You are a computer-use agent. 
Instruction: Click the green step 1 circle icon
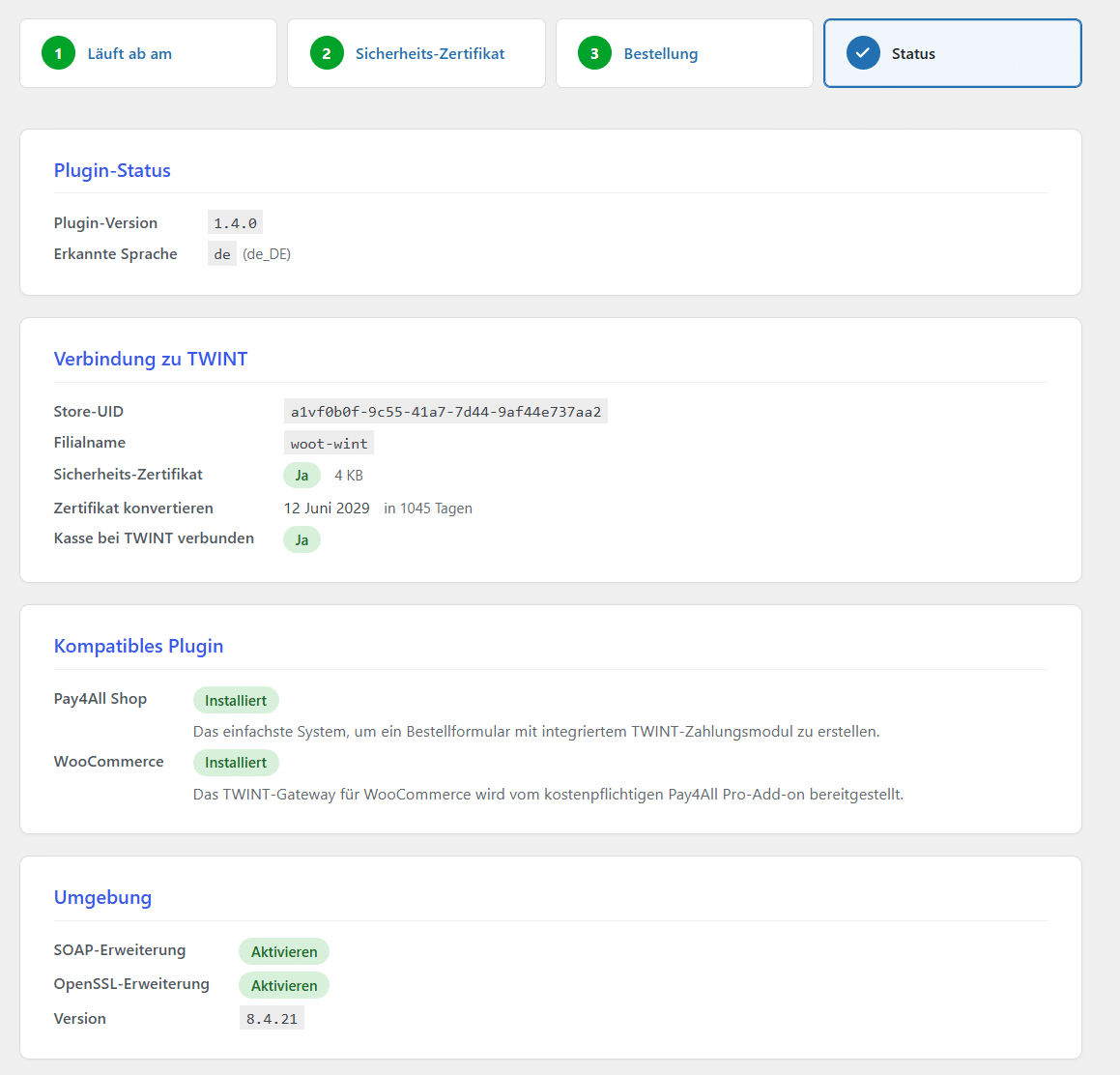(x=59, y=53)
